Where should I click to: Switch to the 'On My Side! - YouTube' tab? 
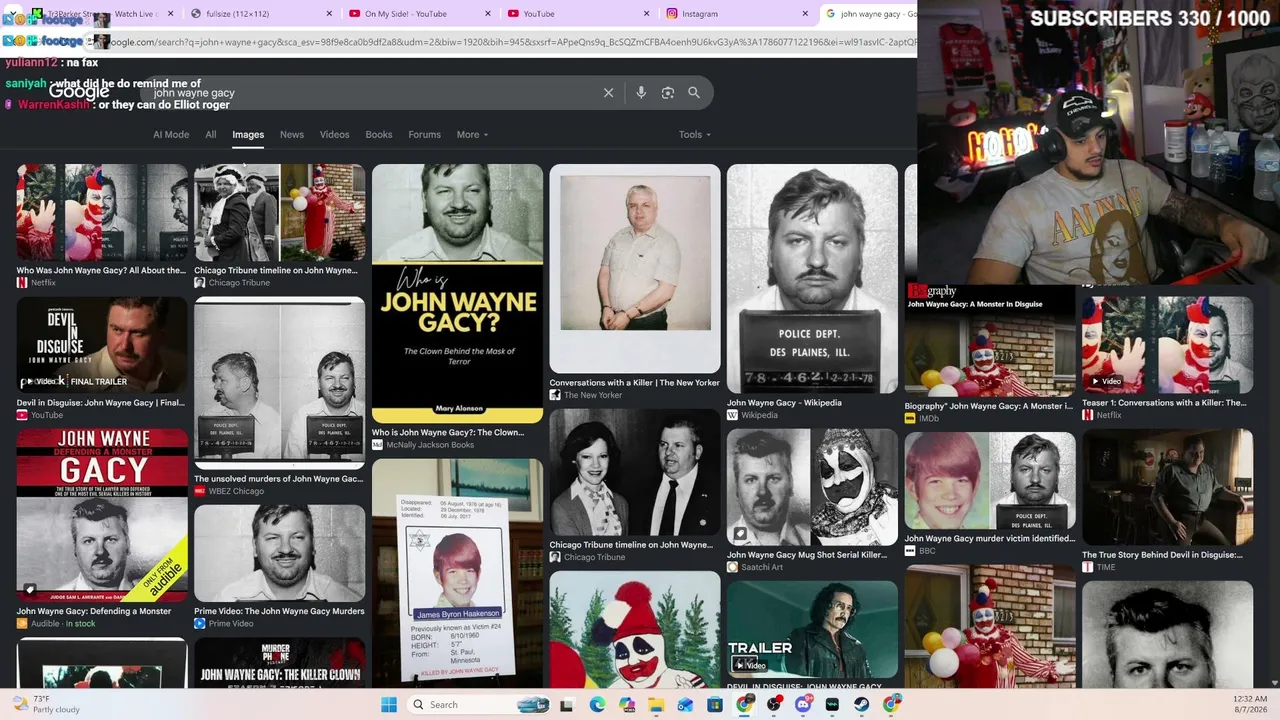pos(418,14)
